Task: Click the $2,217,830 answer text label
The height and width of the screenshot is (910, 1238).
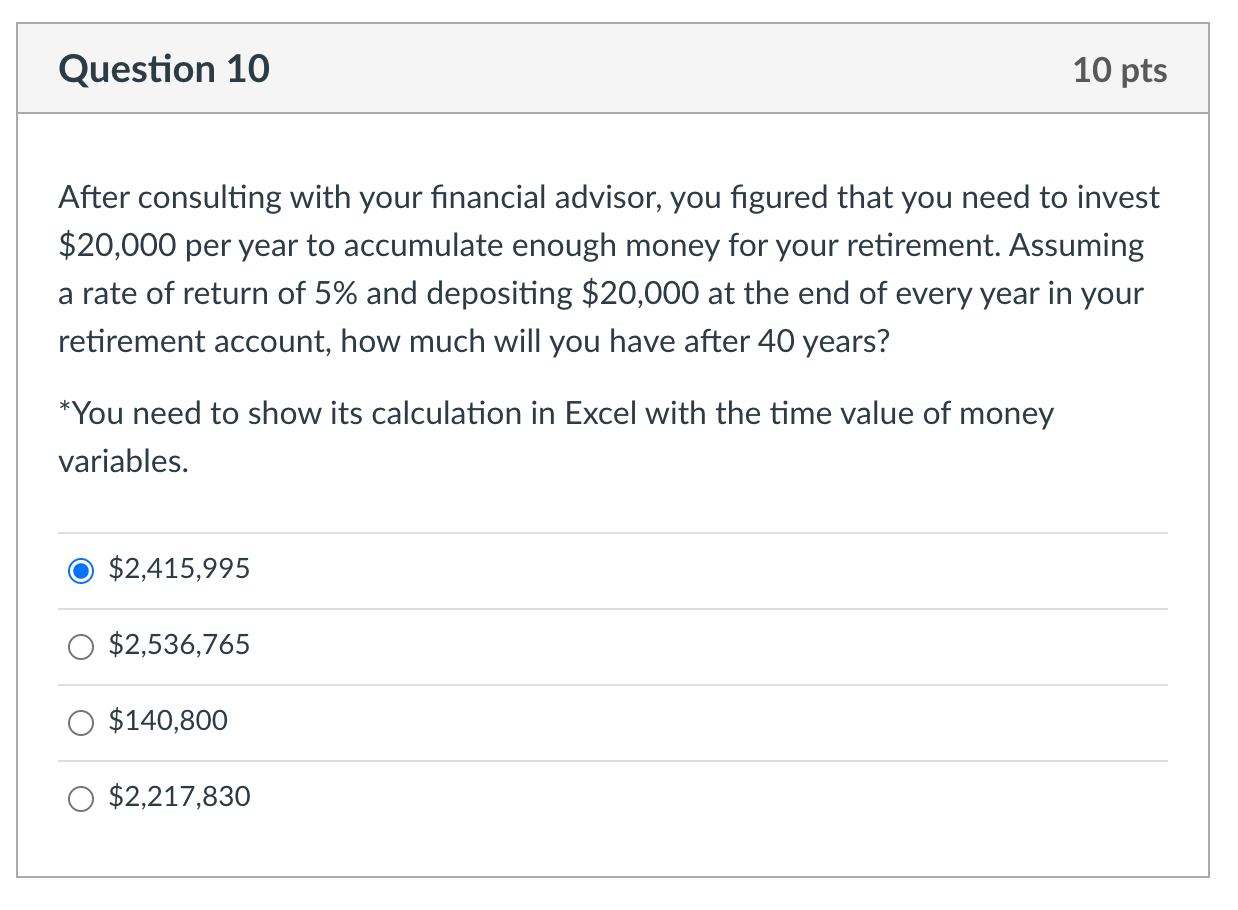Action: (179, 797)
